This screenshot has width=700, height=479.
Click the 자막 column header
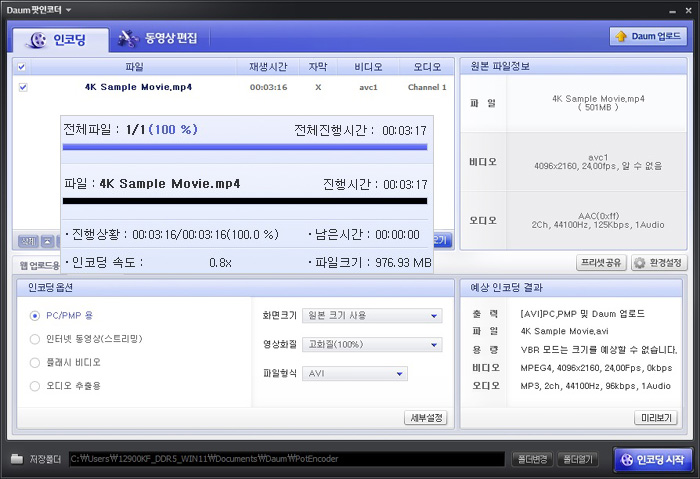point(318,67)
